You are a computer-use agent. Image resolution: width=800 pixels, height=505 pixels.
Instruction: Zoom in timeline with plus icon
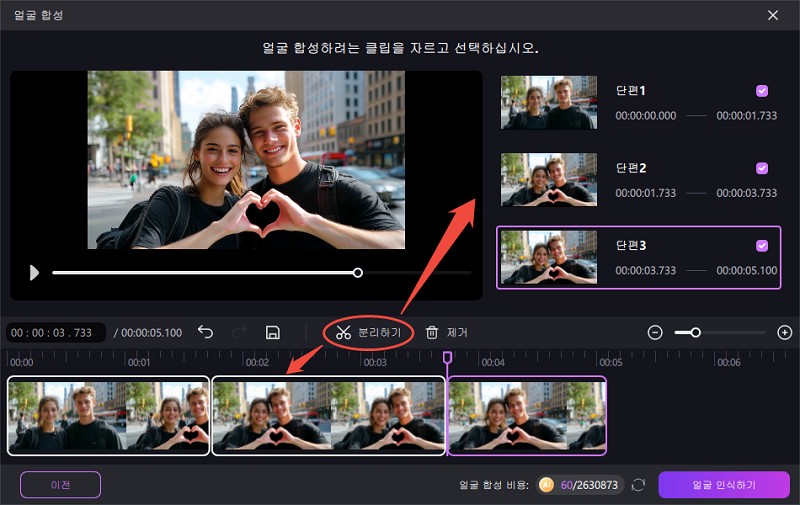(x=784, y=333)
